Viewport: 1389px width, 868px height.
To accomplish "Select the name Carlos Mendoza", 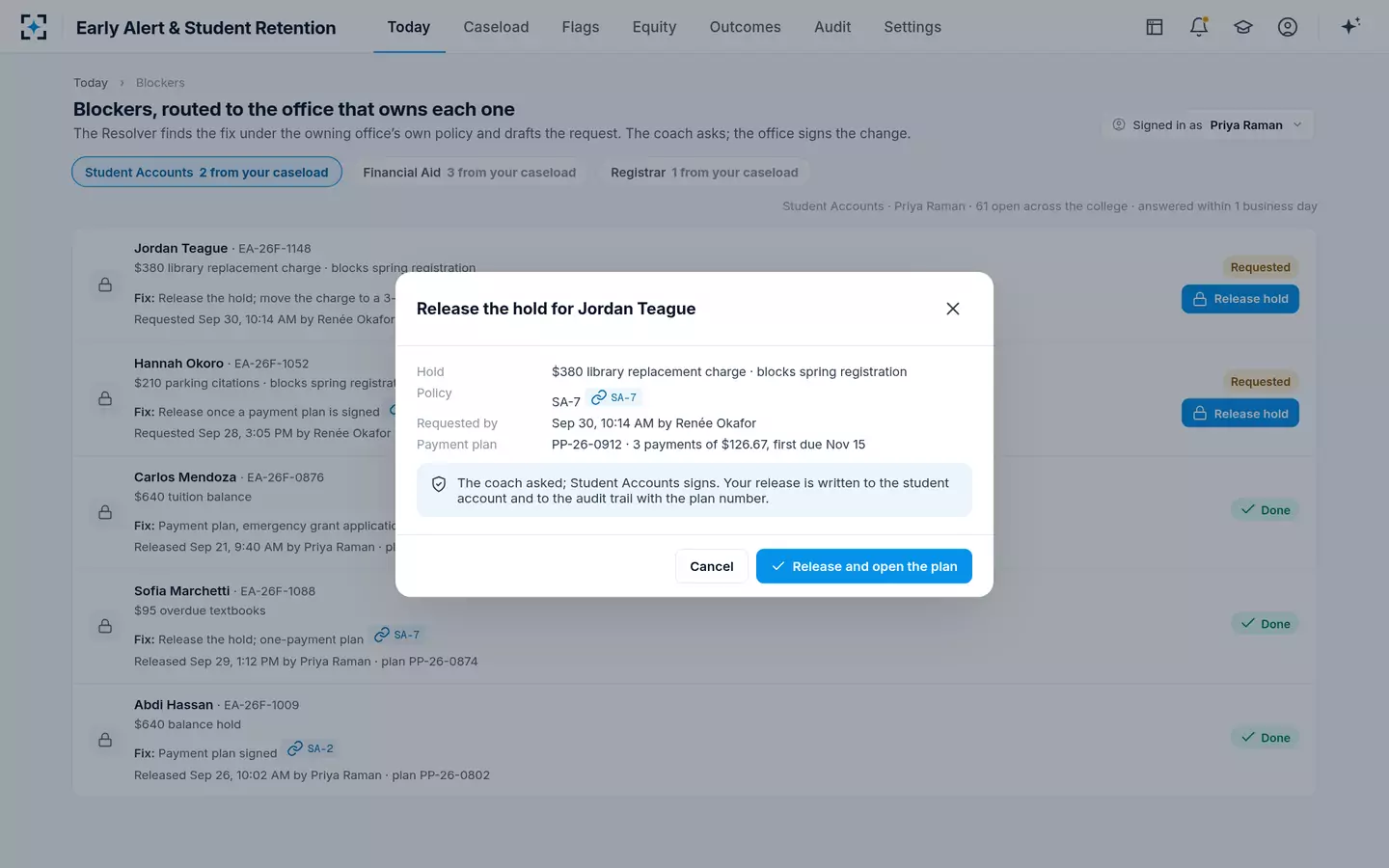I will (185, 477).
